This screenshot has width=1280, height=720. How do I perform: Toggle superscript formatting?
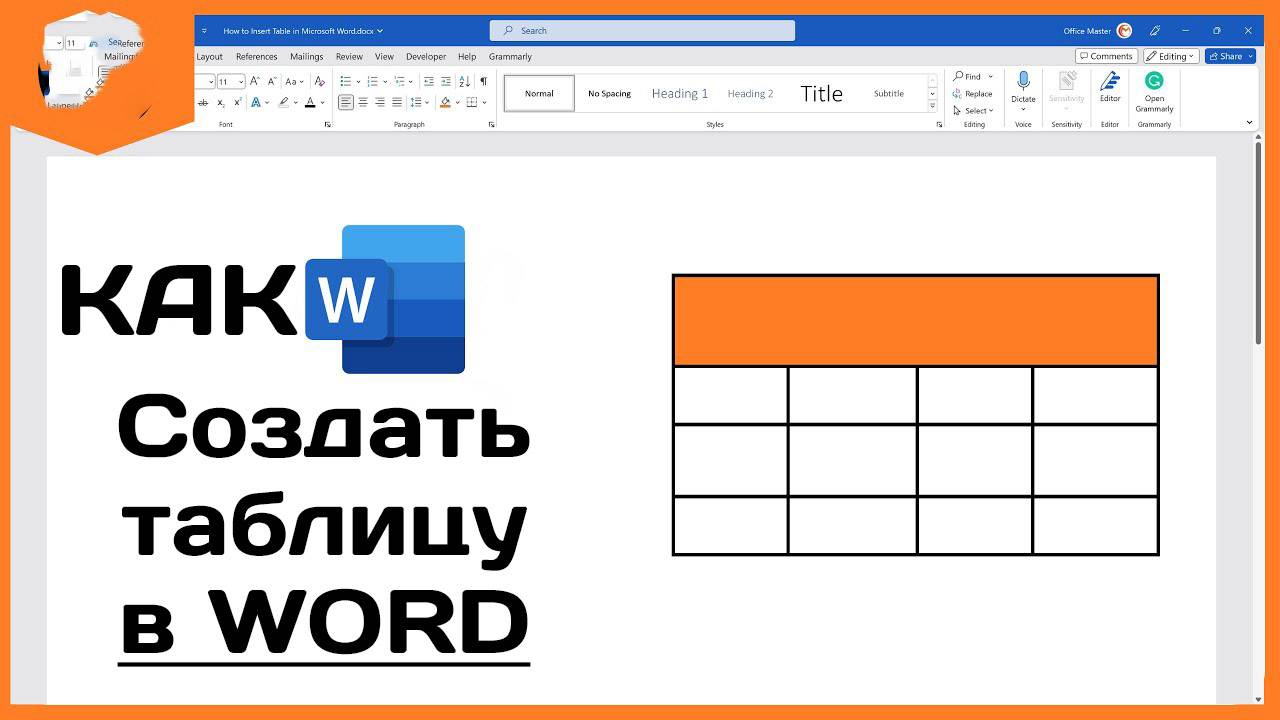pos(238,102)
